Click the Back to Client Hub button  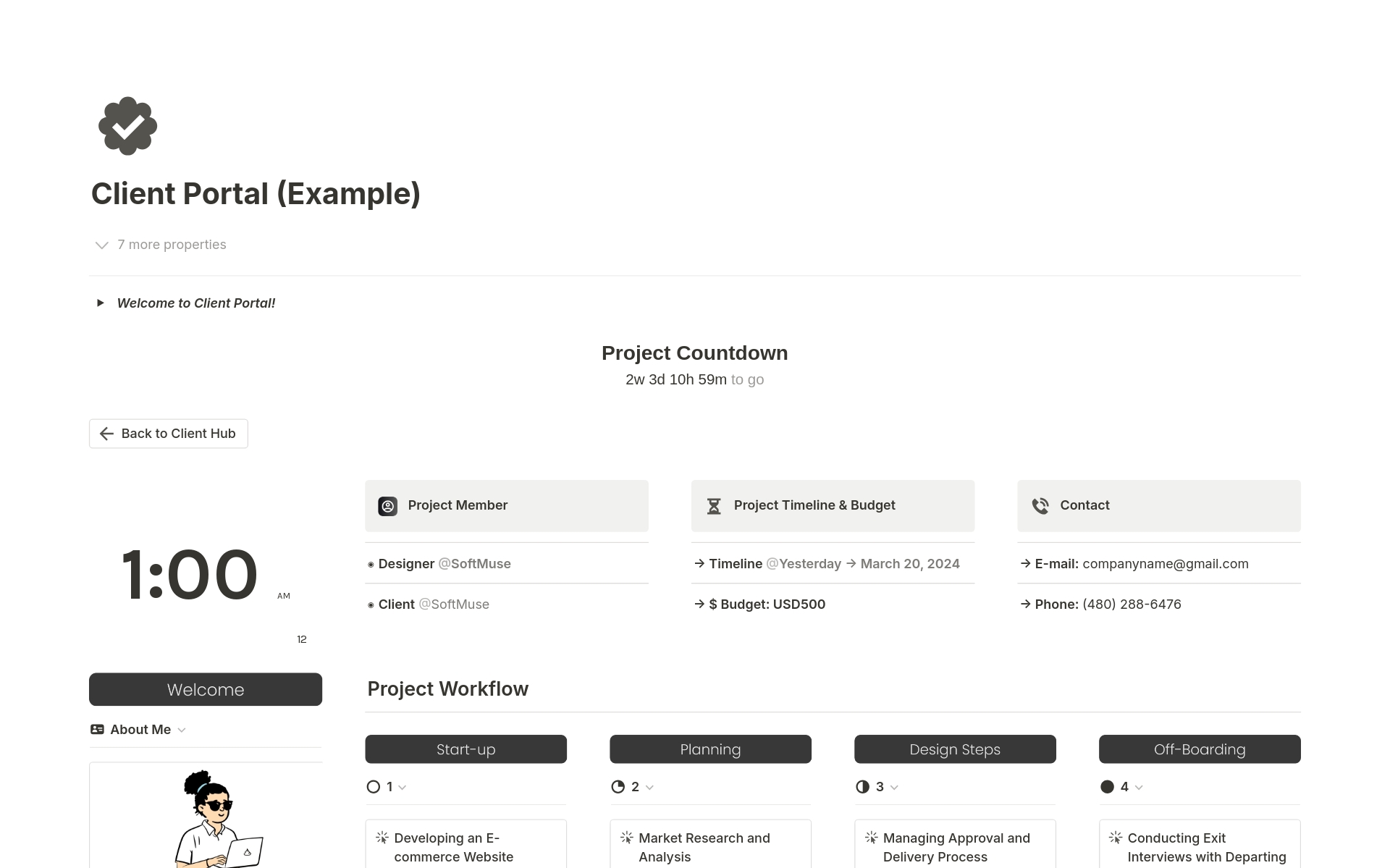click(x=167, y=433)
